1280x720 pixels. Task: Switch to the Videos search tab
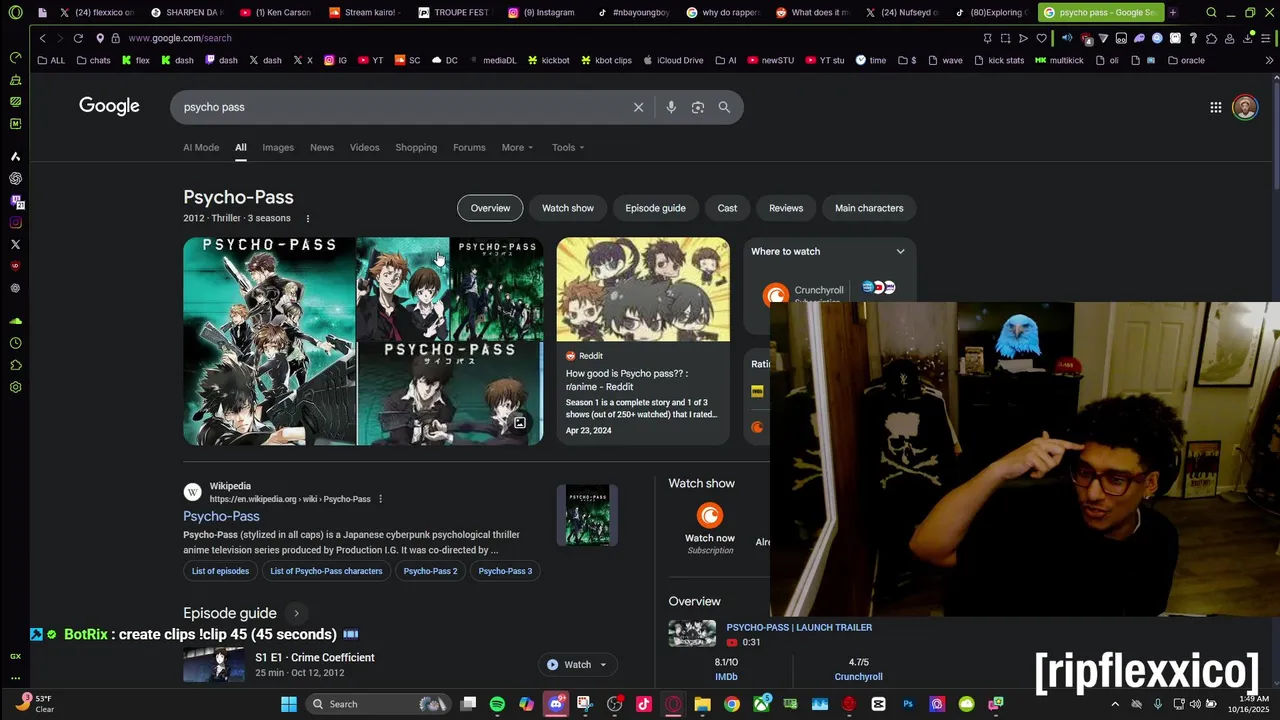[364, 147]
